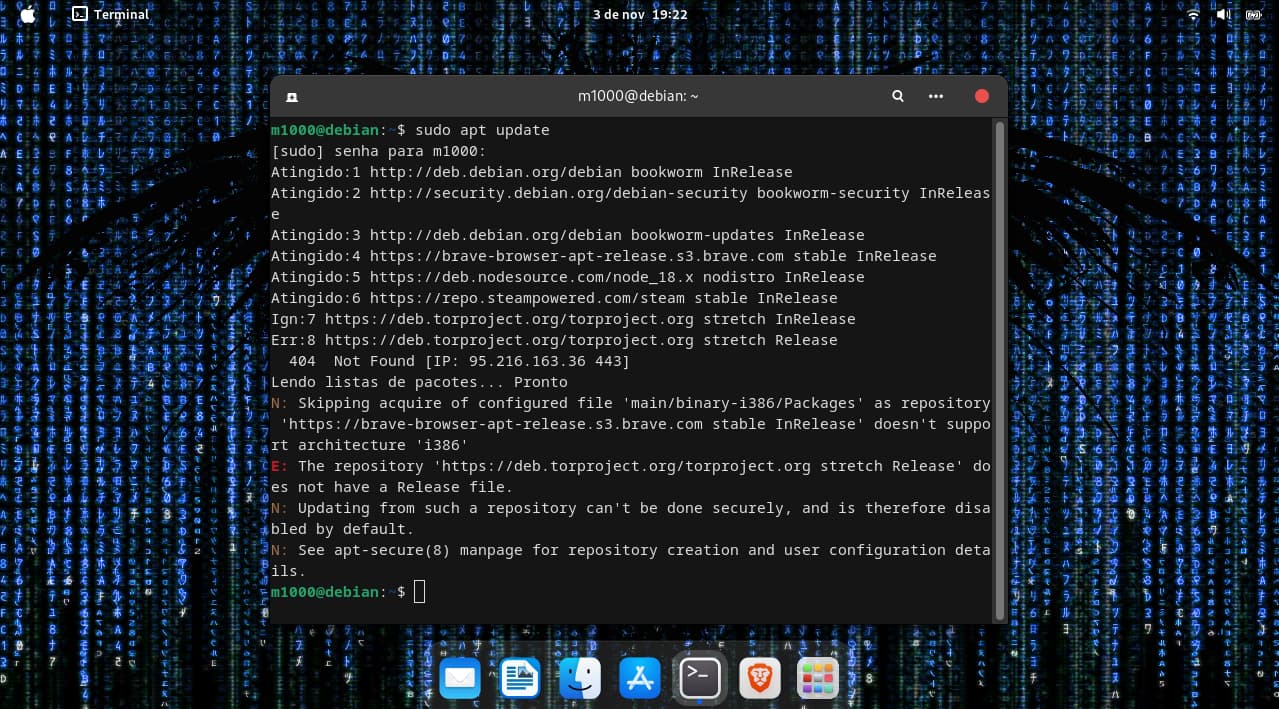Screen dimensions: 1279x709
Task: Click the new tab icon in terminal header
Action: pyautogui.click(x=291, y=97)
